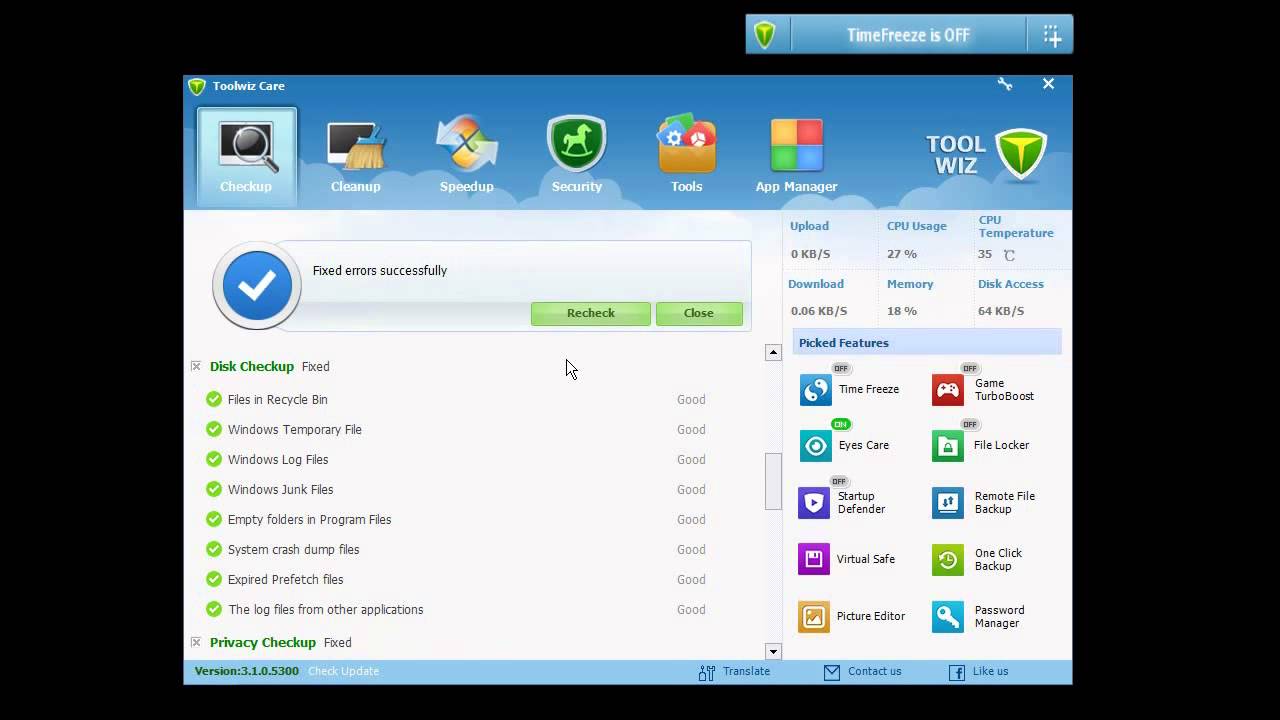The height and width of the screenshot is (720, 1280).
Task: Open Remote File Backup icon
Action: pos(948,502)
